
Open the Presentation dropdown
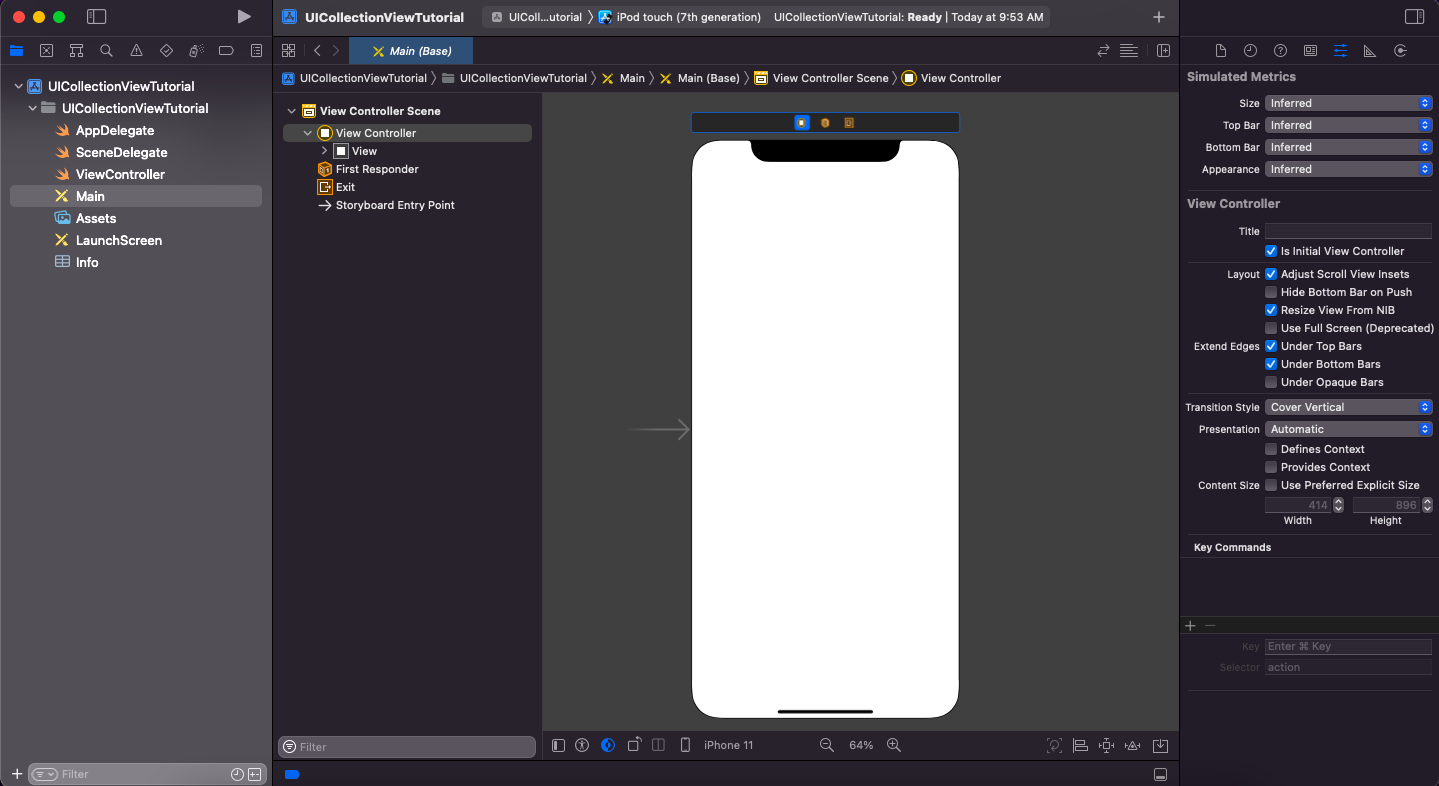(x=1348, y=429)
